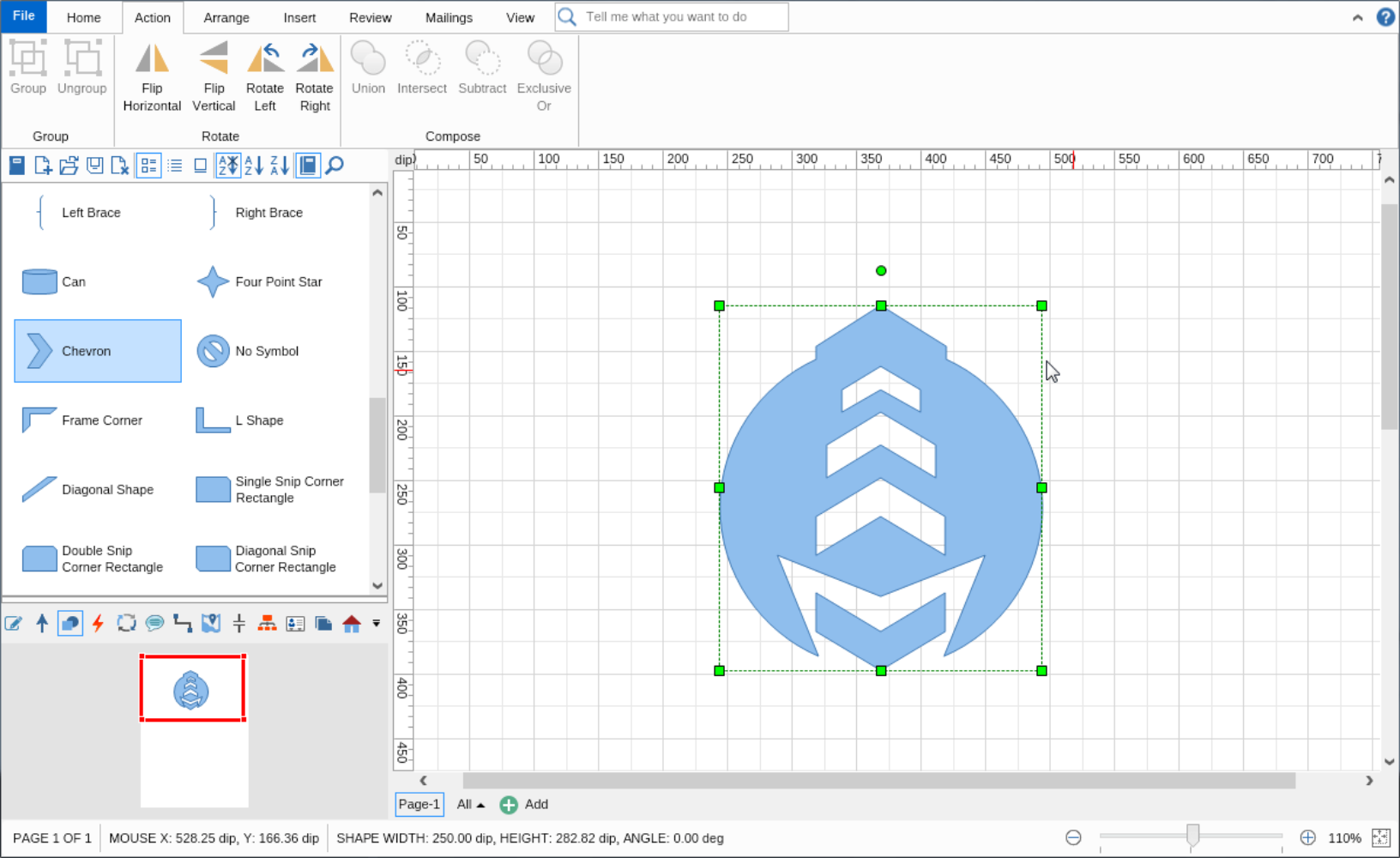The width and height of the screenshot is (1400, 858).
Task: Select the Arrow Shapes category icon
Action: pos(42,623)
